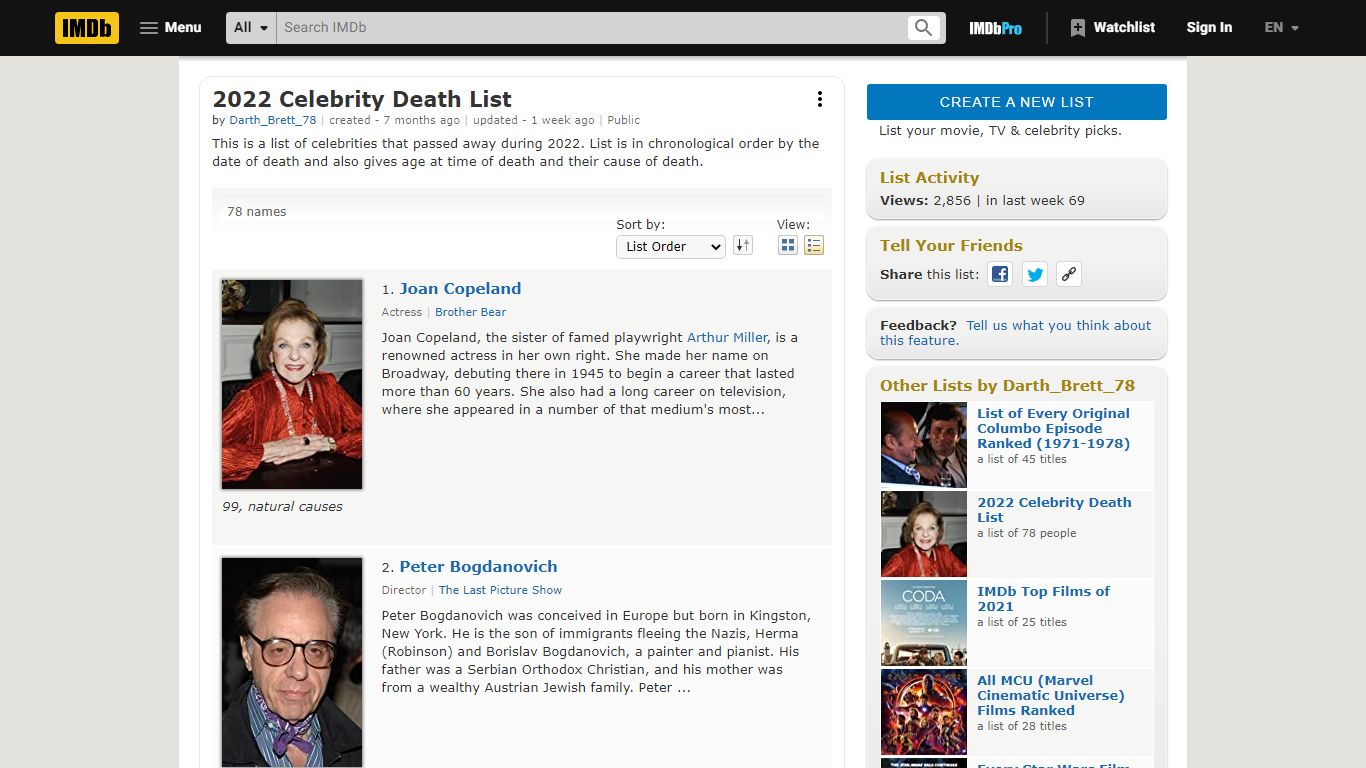Share this list on Facebook
Viewport: 1366px width, 768px height.
(x=1000, y=274)
